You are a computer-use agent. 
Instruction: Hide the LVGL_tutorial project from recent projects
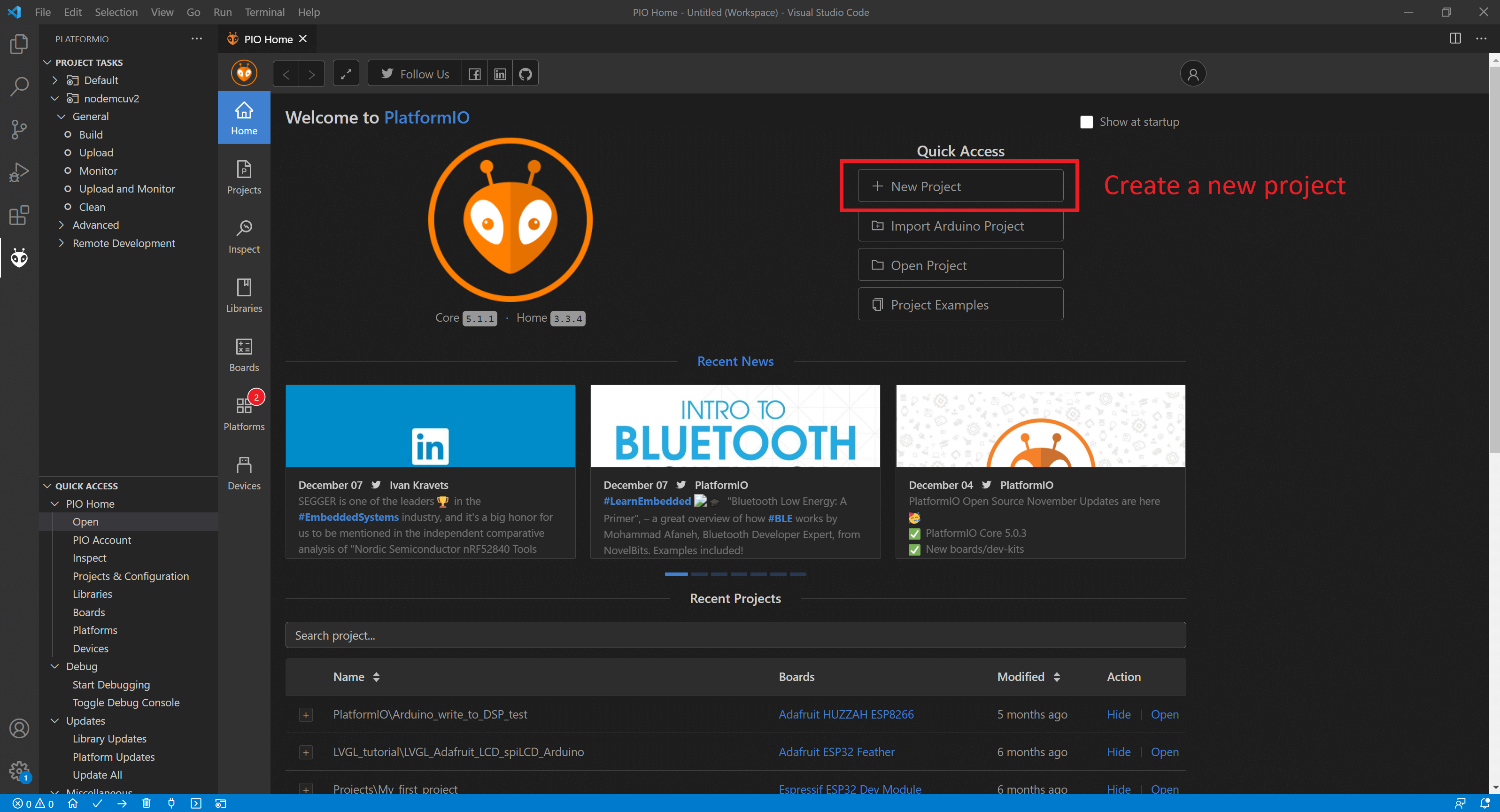[1119, 752]
